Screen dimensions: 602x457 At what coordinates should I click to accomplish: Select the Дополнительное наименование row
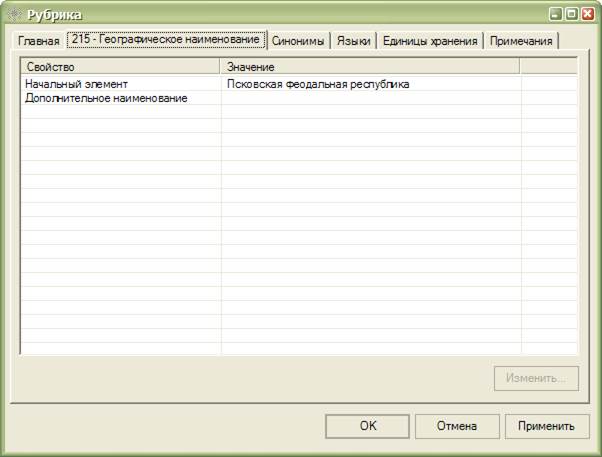[120, 98]
